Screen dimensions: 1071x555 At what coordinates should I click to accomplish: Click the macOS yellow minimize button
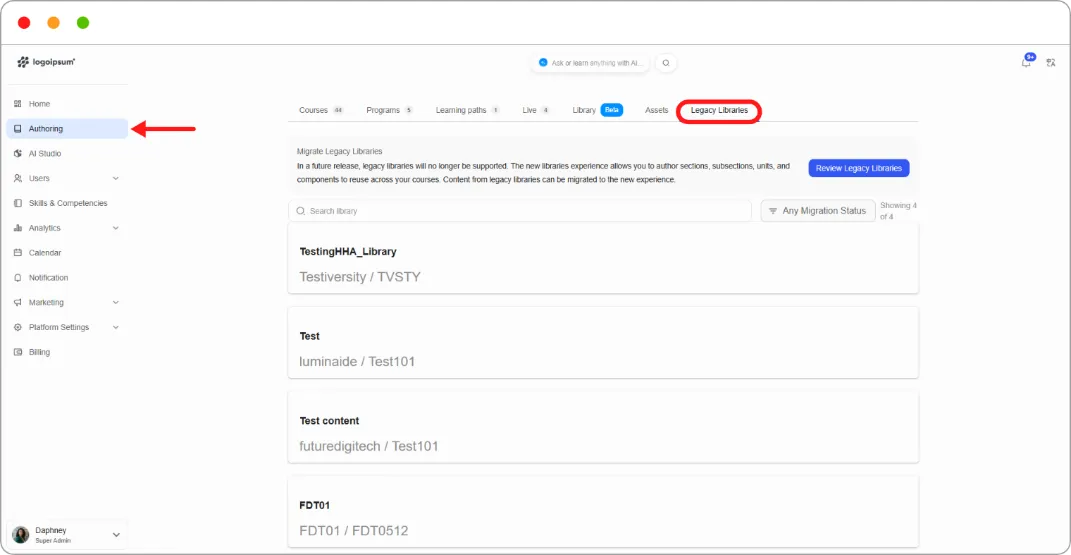coord(53,23)
